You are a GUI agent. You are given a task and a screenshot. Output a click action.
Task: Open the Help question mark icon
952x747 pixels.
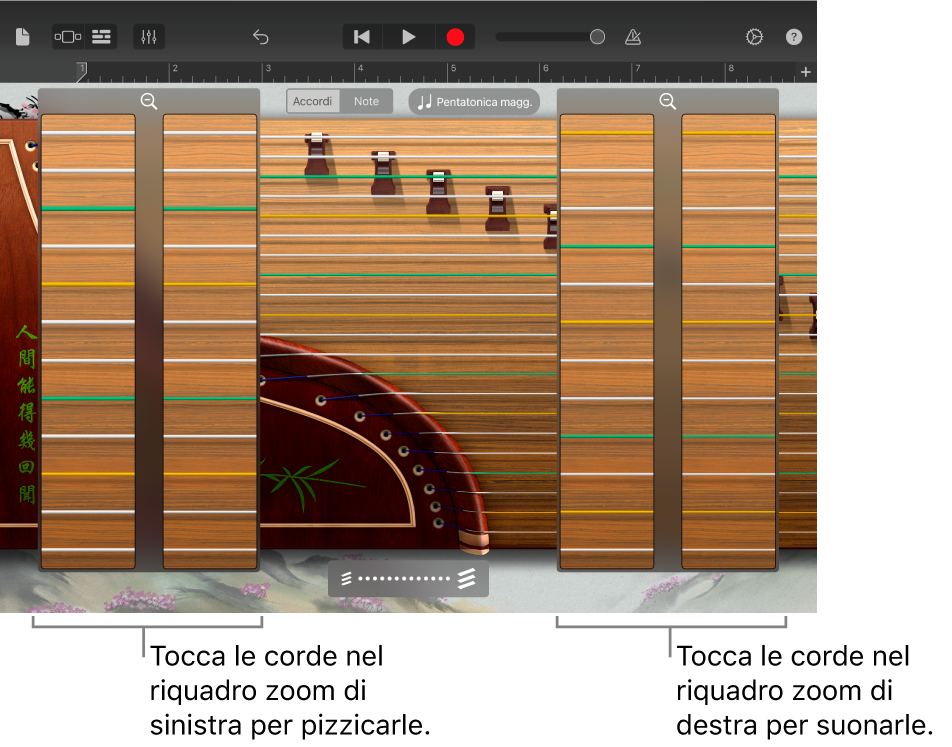coord(793,36)
